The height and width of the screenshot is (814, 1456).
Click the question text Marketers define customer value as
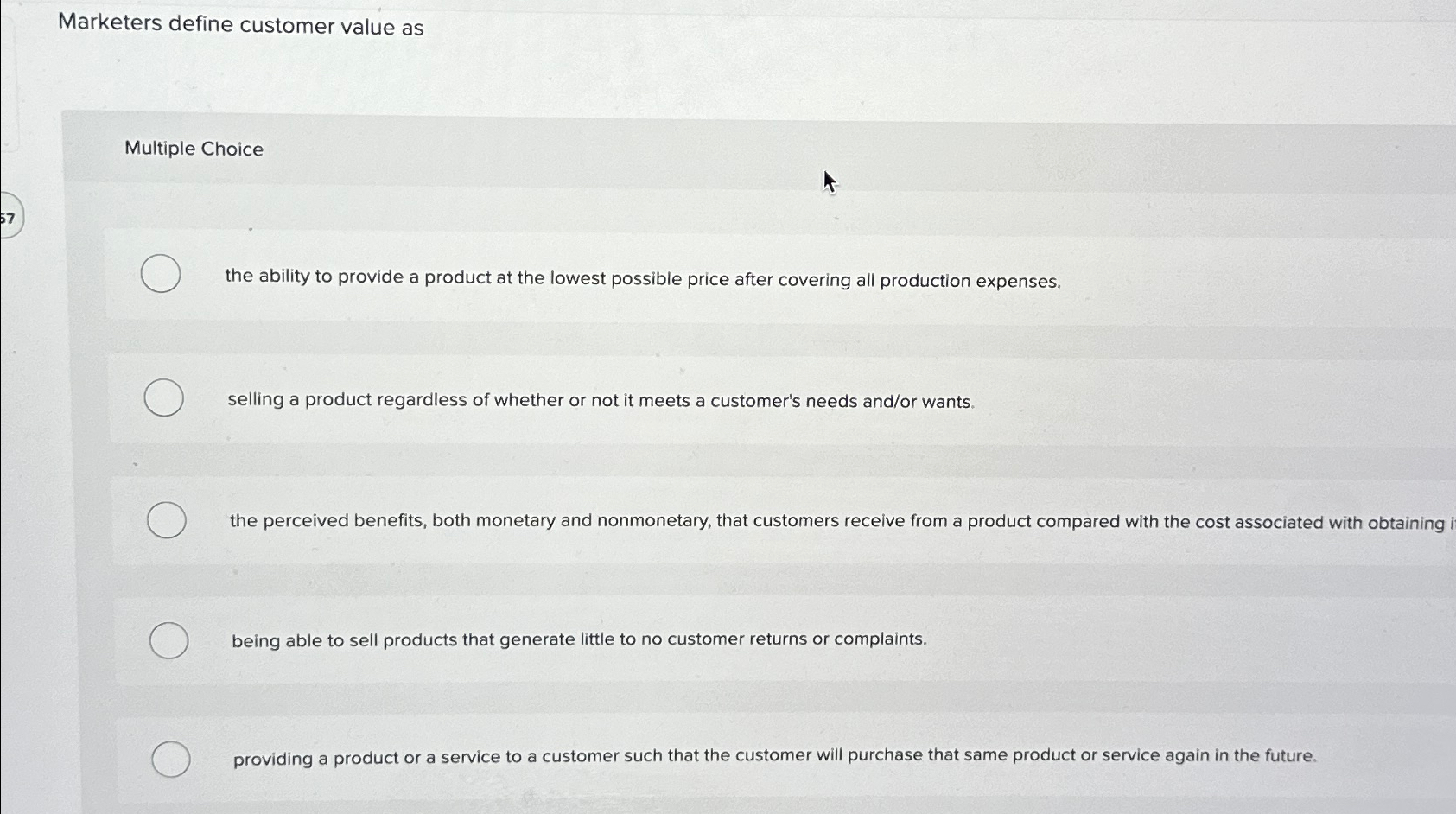click(x=239, y=28)
